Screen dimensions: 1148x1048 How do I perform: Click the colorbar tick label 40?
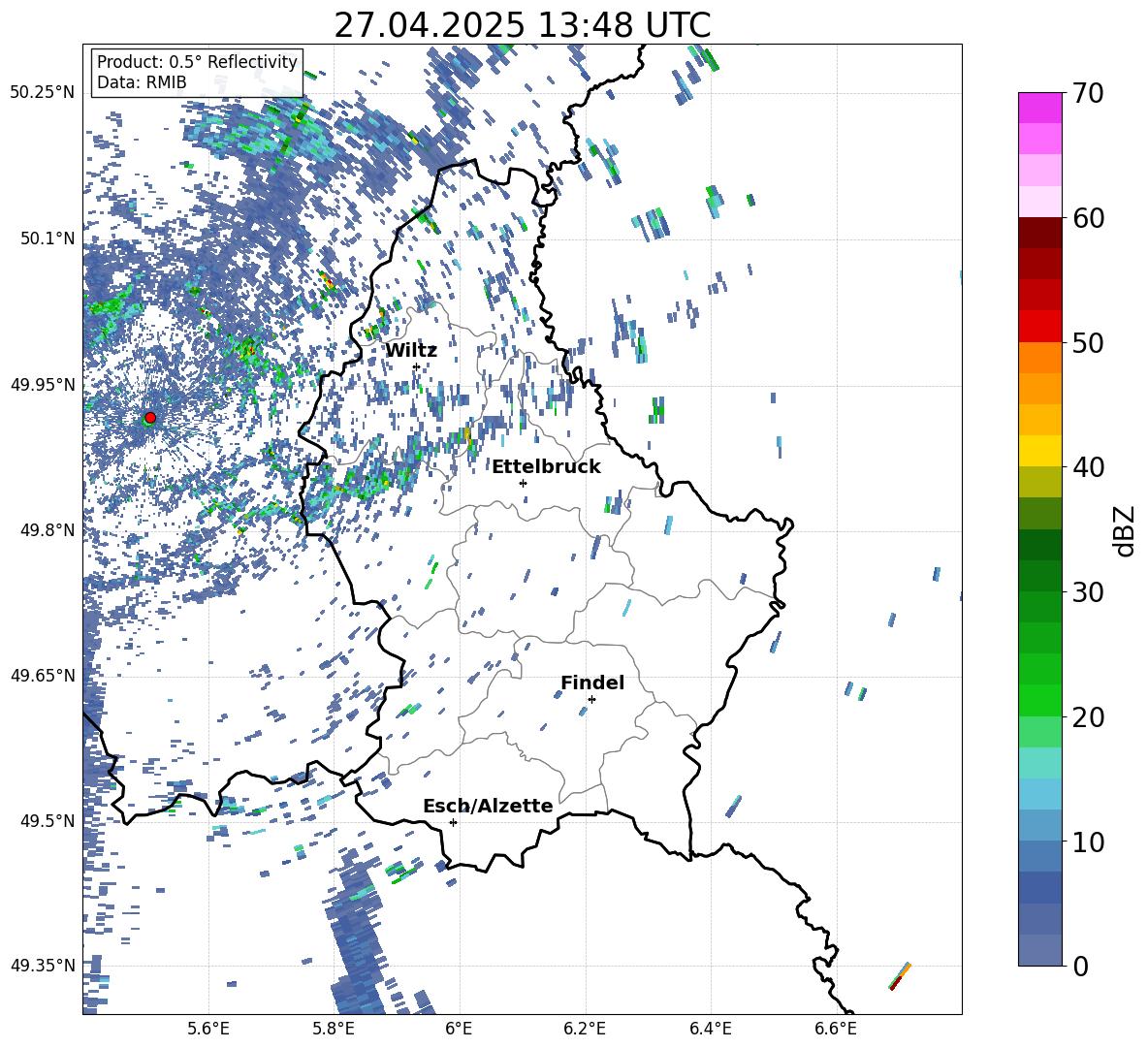click(1088, 467)
